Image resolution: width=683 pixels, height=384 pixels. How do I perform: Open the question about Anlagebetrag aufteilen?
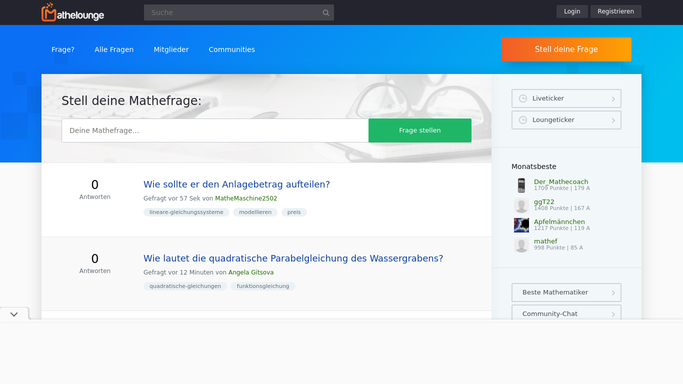(x=237, y=184)
